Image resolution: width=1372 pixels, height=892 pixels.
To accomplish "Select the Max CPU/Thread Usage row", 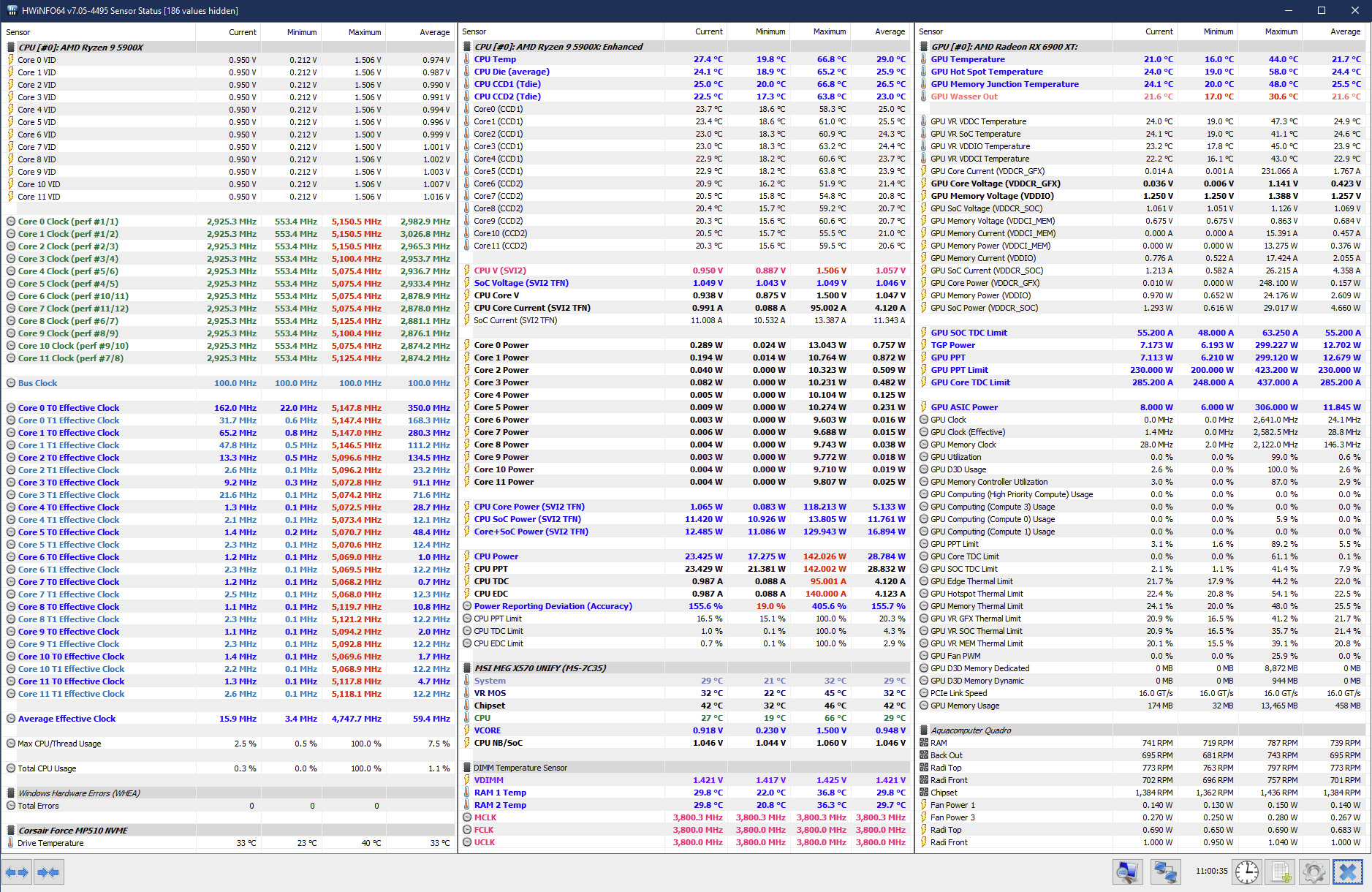I will (x=230, y=744).
